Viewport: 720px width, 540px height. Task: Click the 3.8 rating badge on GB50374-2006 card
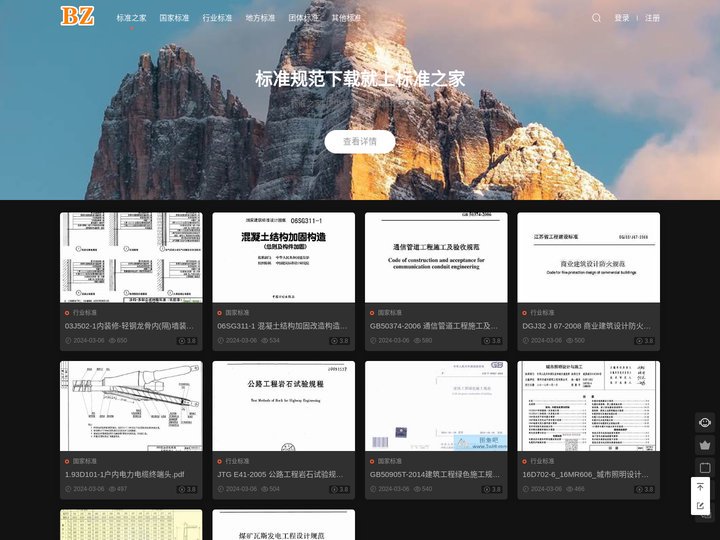(492, 341)
